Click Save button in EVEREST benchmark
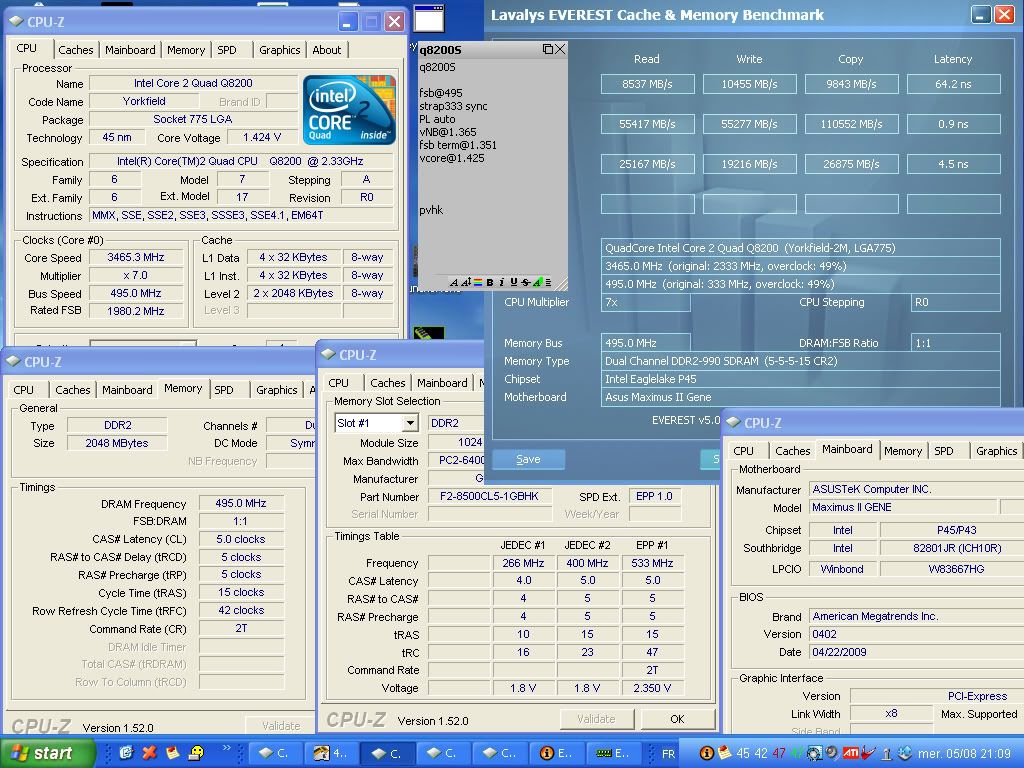The height and width of the screenshot is (768, 1024). click(x=528, y=459)
